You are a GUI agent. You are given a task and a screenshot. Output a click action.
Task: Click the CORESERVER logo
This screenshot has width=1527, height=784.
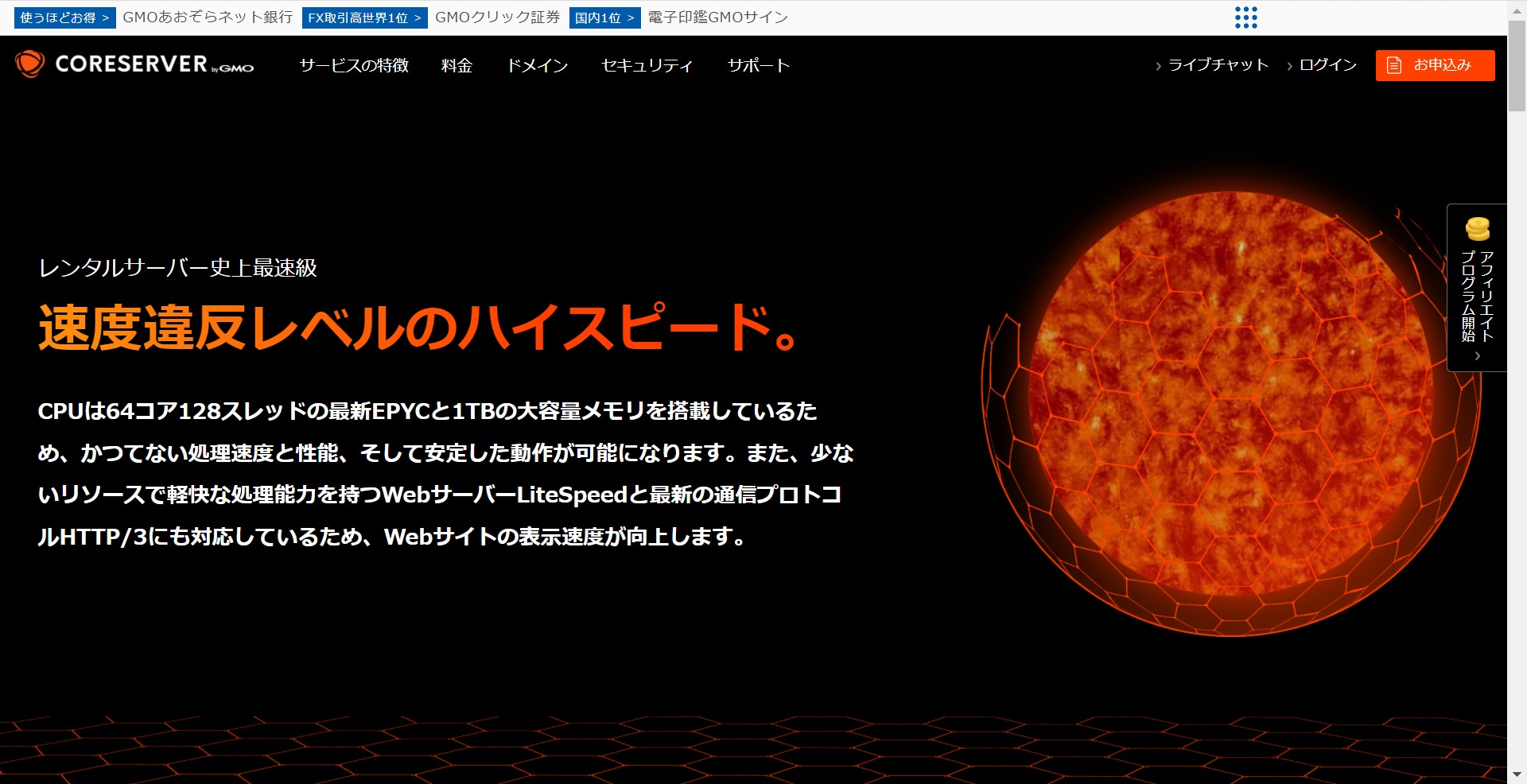pyautogui.click(x=134, y=64)
